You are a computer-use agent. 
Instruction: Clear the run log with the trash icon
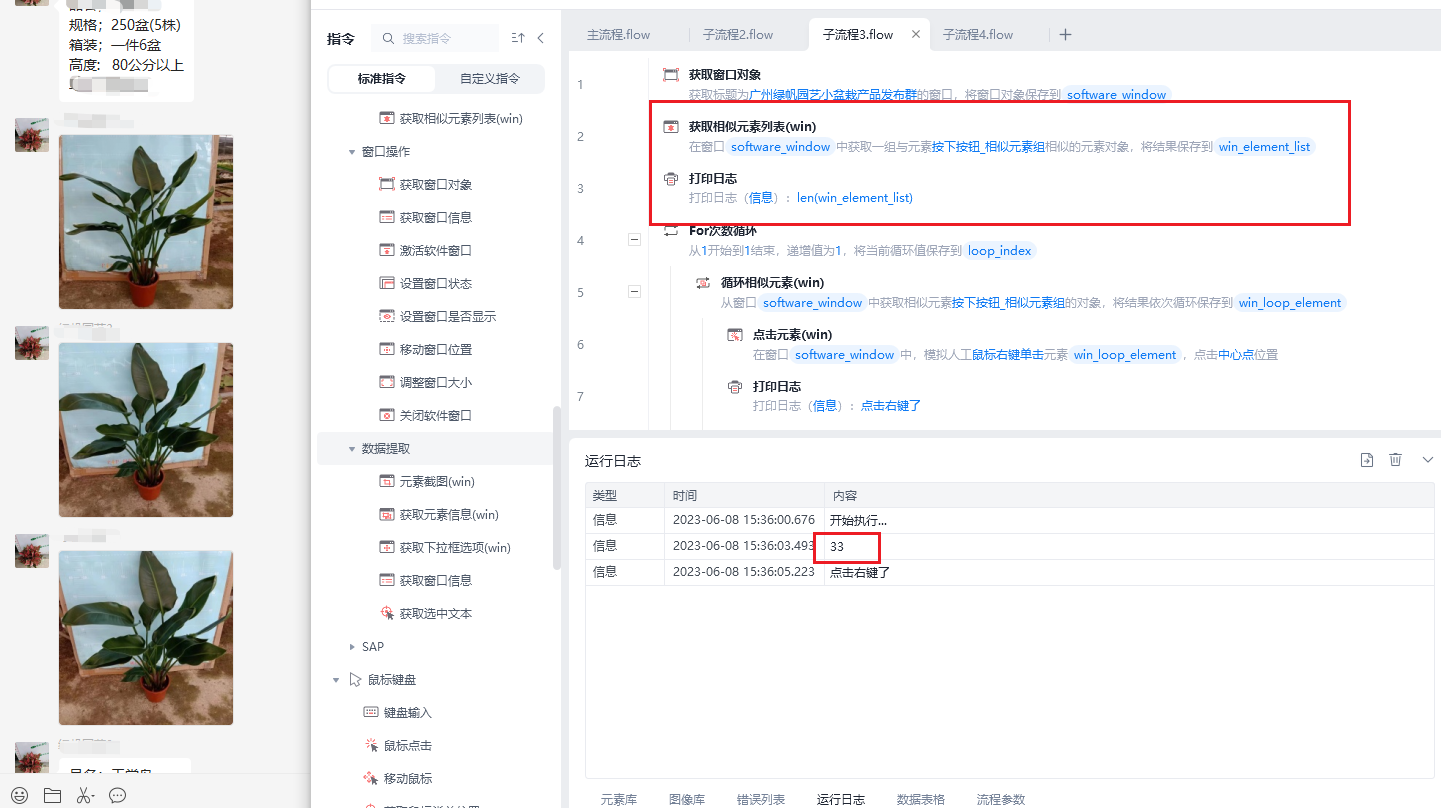pyautogui.click(x=1396, y=460)
